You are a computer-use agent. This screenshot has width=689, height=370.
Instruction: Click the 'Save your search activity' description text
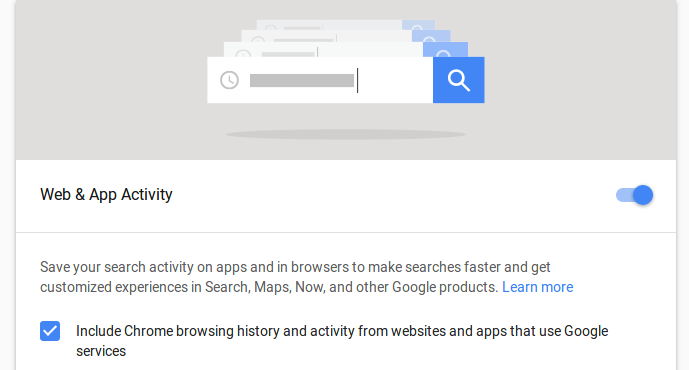(x=307, y=277)
